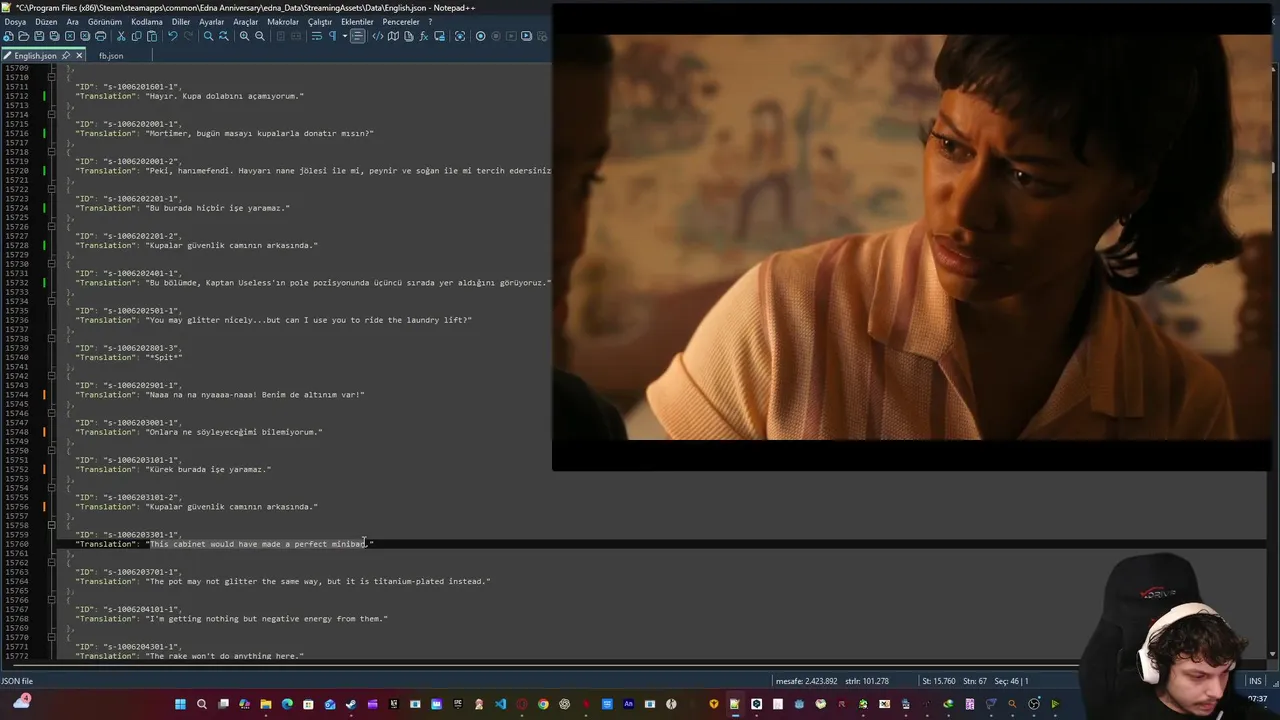This screenshot has height=720, width=1280.
Task: Click the Paste toolbar icon
Action: (152, 36)
